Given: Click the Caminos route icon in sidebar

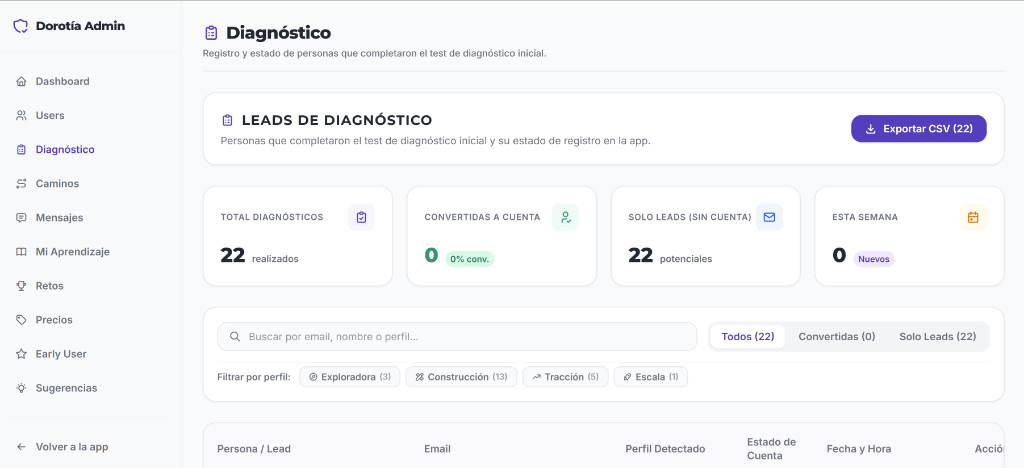Looking at the screenshot, I should click(x=21, y=183).
